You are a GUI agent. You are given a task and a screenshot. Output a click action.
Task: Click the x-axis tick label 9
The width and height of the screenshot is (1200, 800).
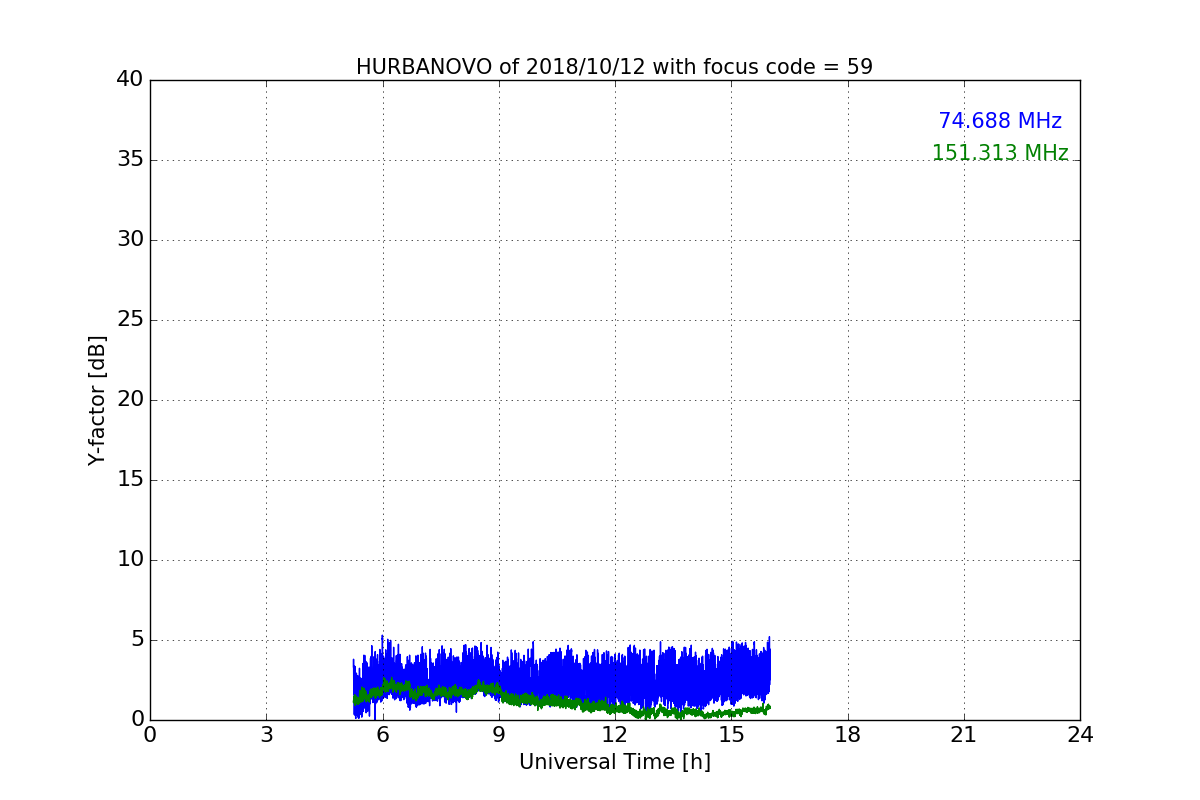pos(499,735)
